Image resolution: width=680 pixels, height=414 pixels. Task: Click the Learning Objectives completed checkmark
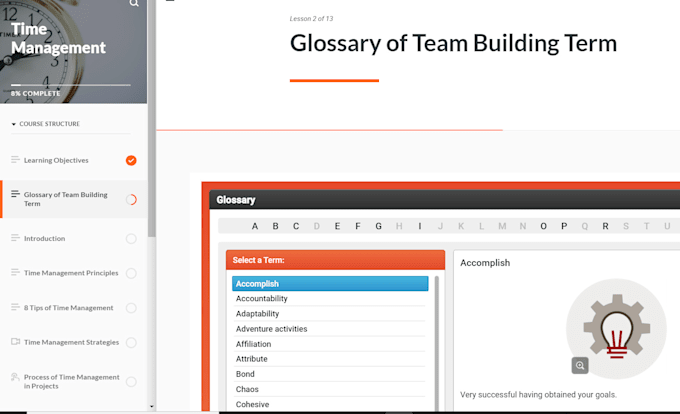click(131, 160)
